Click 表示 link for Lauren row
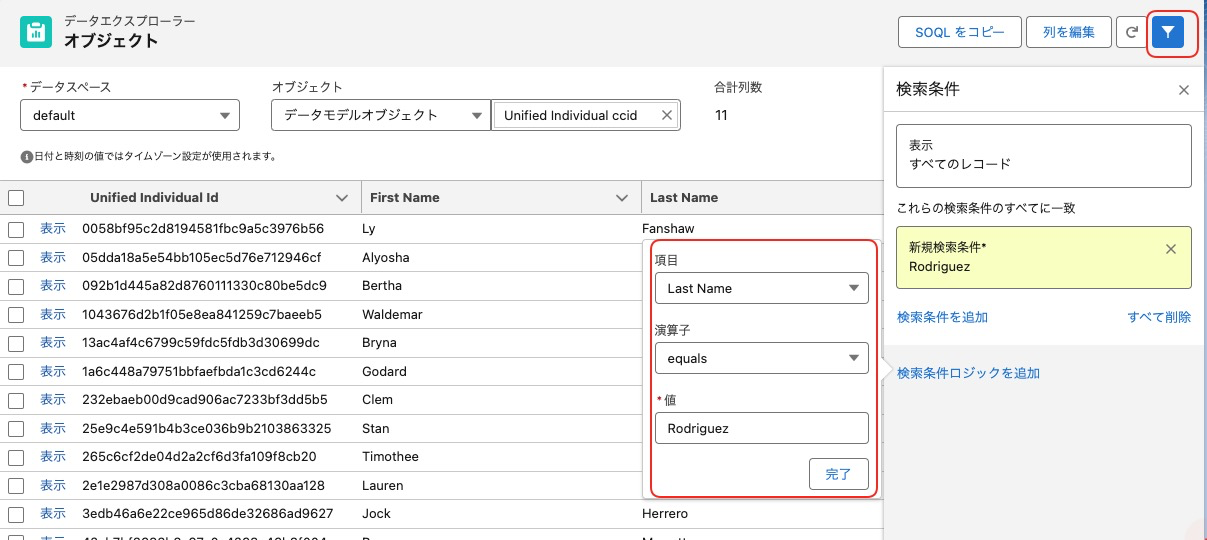1207x540 pixels. click(53, 485)
